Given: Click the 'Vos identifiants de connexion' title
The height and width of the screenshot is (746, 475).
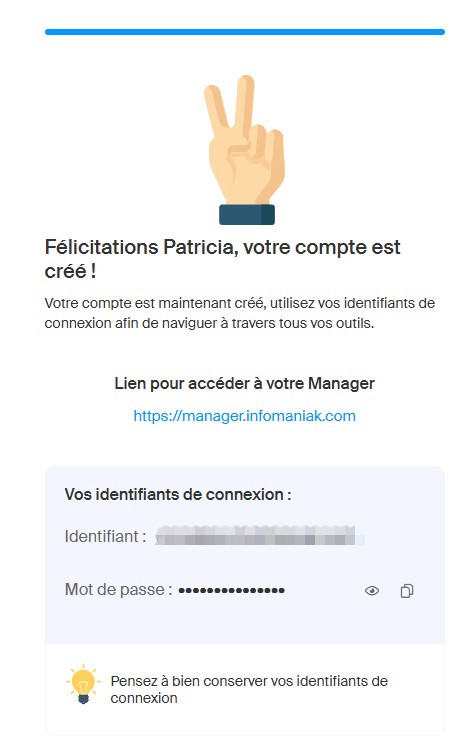Looking at the screenshot, I should (x=178, y=495).
